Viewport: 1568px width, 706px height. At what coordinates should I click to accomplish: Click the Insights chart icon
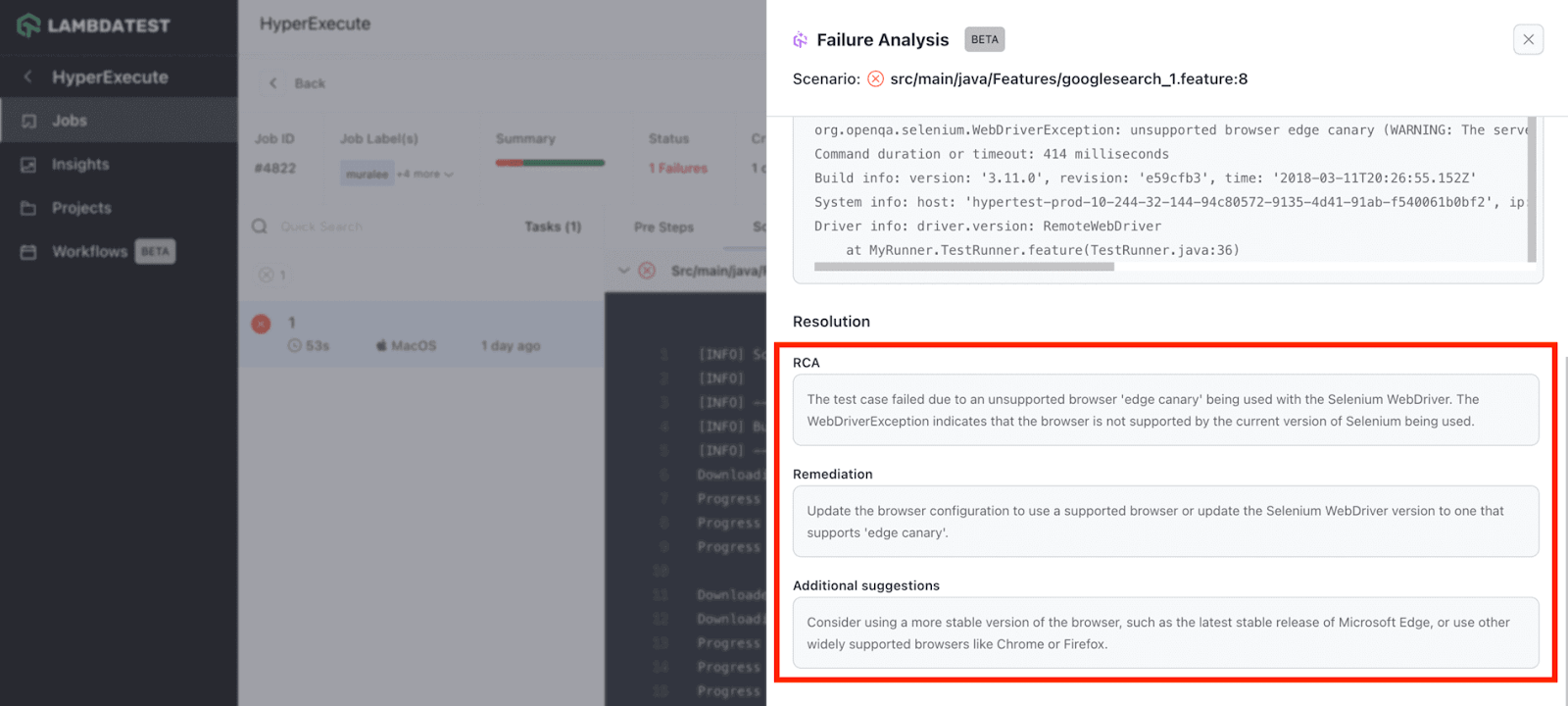[x=28, y=165]
